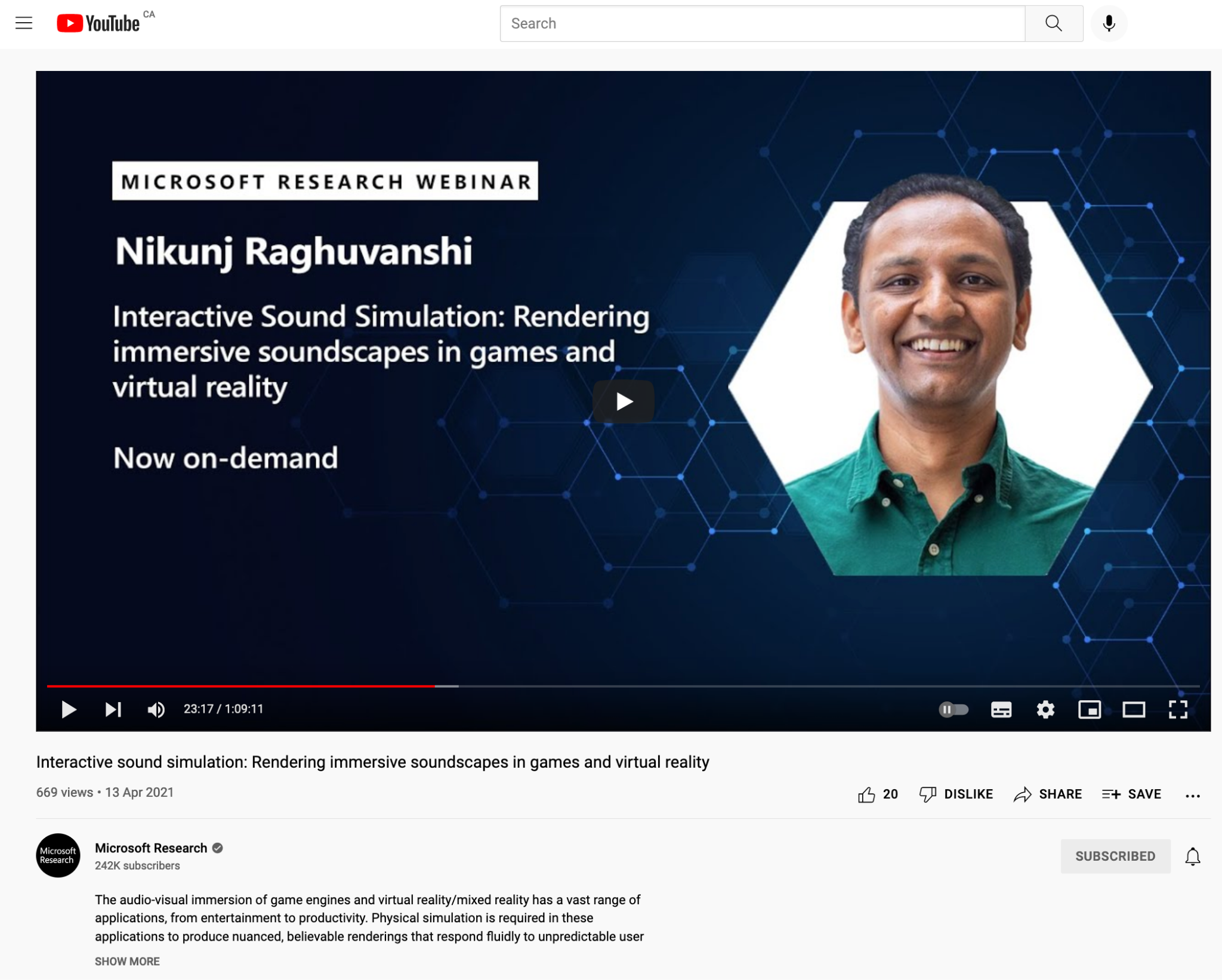The width and height of the screenshot is (1222, 980).
Task: Open notification bell settings
Action: point(1192,857)
